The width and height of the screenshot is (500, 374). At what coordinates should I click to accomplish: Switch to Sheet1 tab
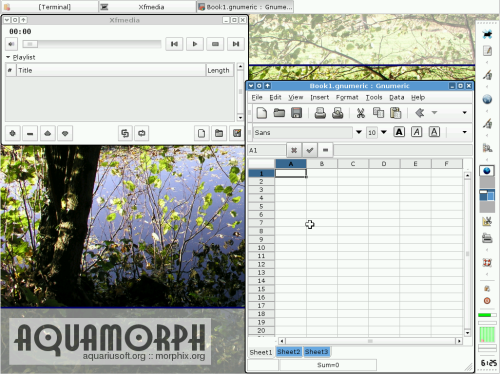tap(261, 352)
